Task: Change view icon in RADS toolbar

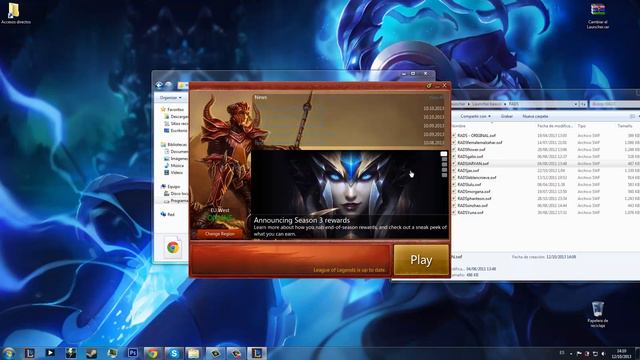Action: pyautogui.click(x=632, y=116)
